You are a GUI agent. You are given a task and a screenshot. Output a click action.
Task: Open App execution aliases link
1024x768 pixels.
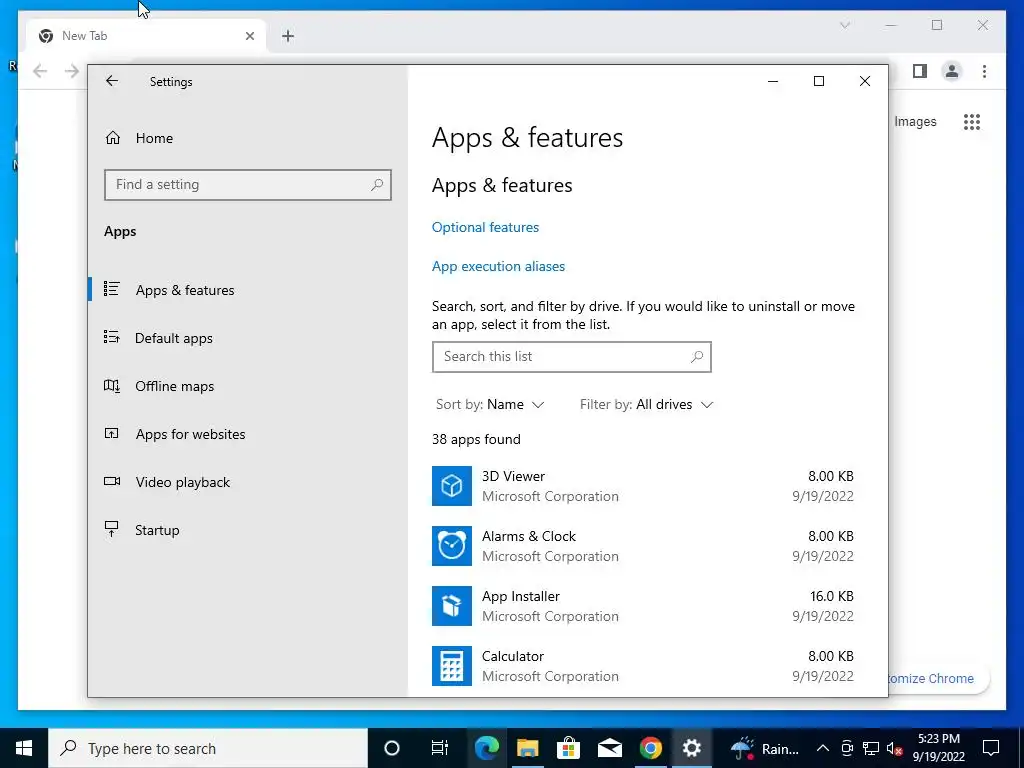[x=498, y=266]
